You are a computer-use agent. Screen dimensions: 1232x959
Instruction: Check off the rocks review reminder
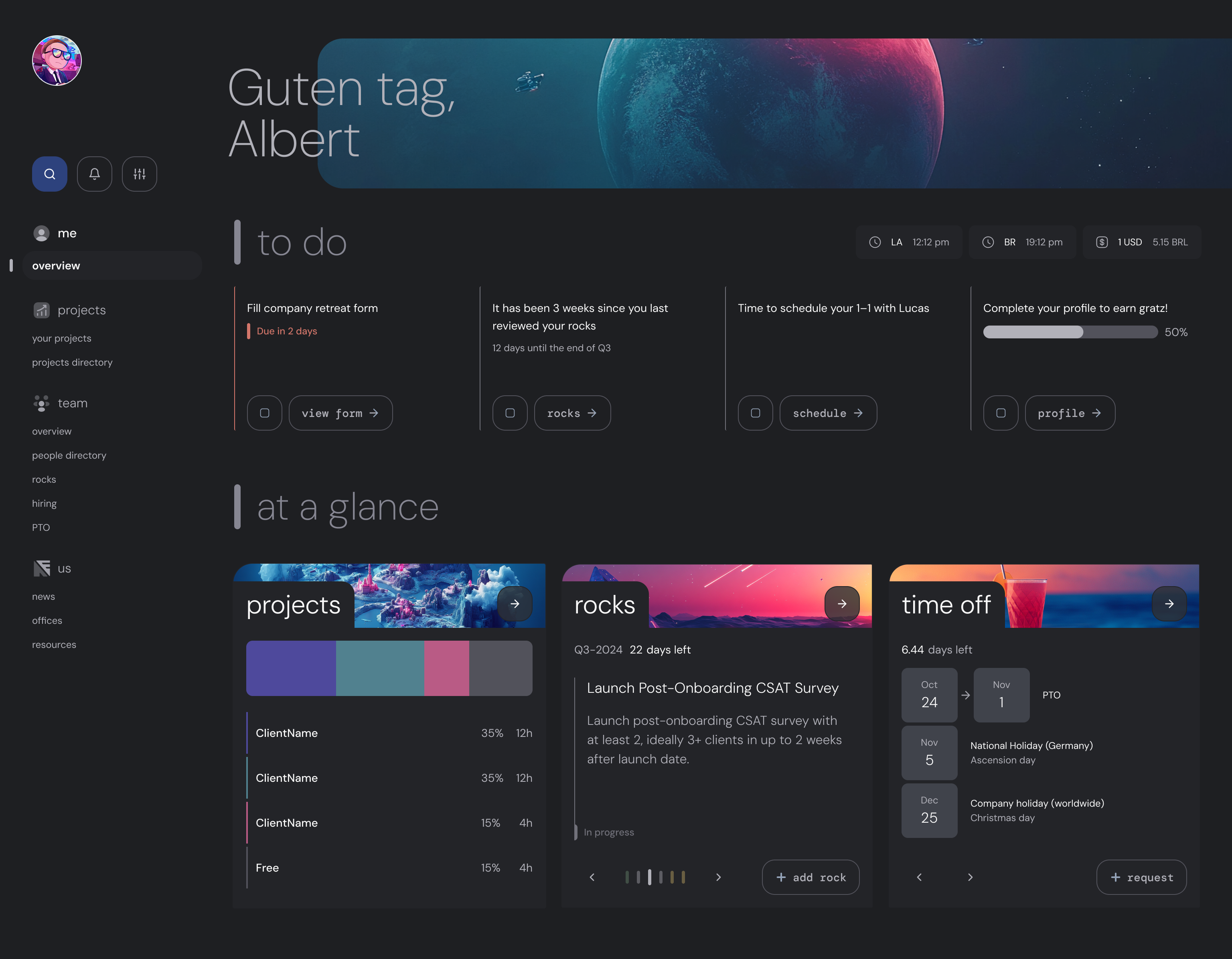[x=510, y=413]
